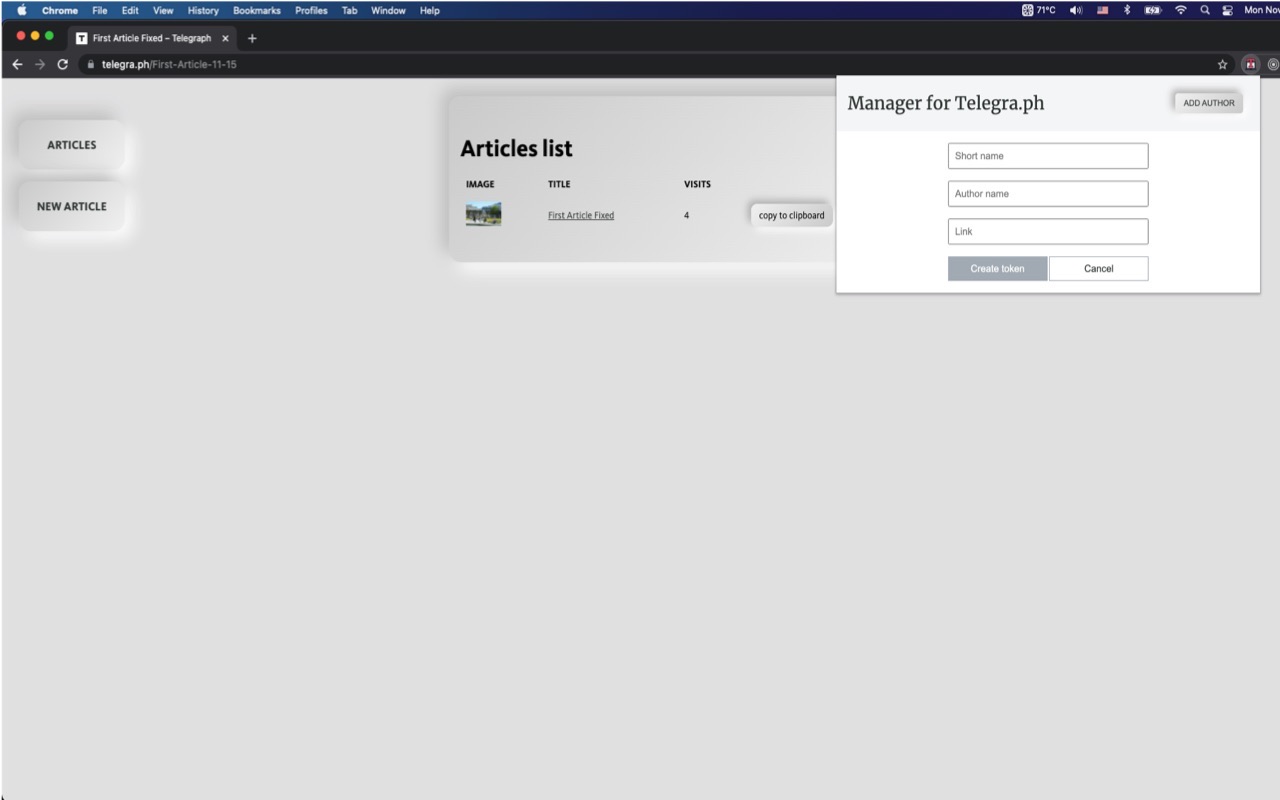The image size is (1280, 800).
Task: Open the History menu
Action: (203, 10)
